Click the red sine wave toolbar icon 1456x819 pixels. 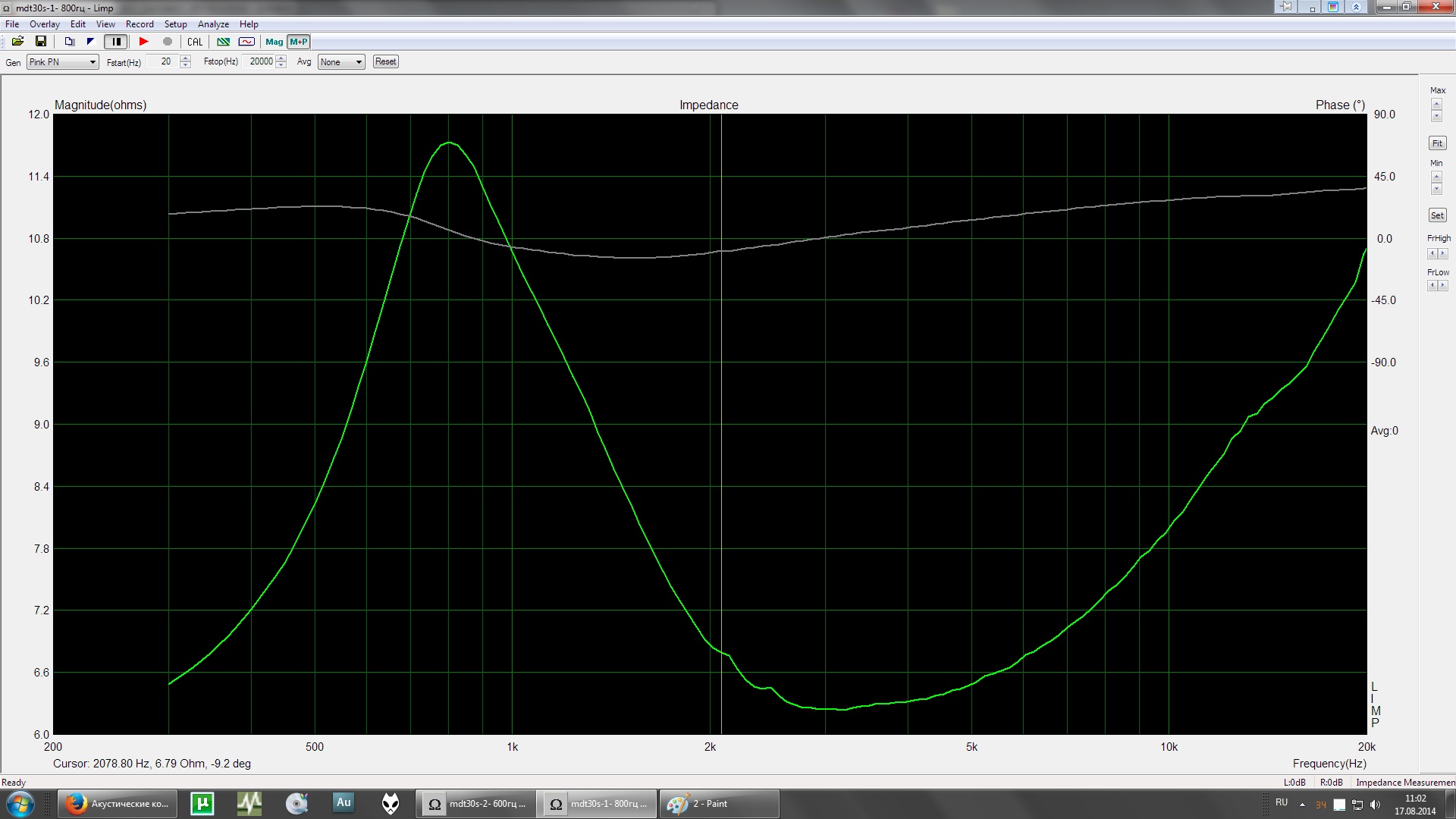[246, 42]
